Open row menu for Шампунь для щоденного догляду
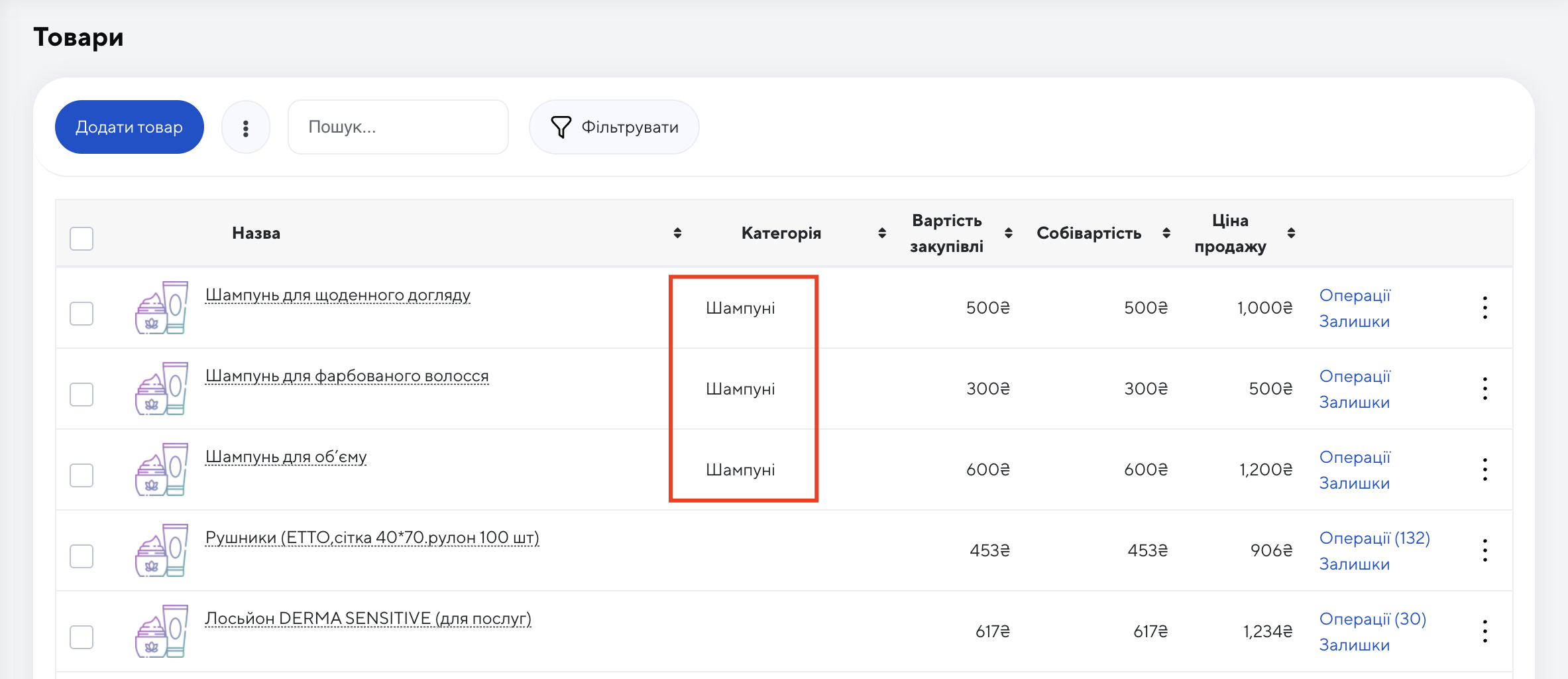1568x679 pixels. [1484, 308]
